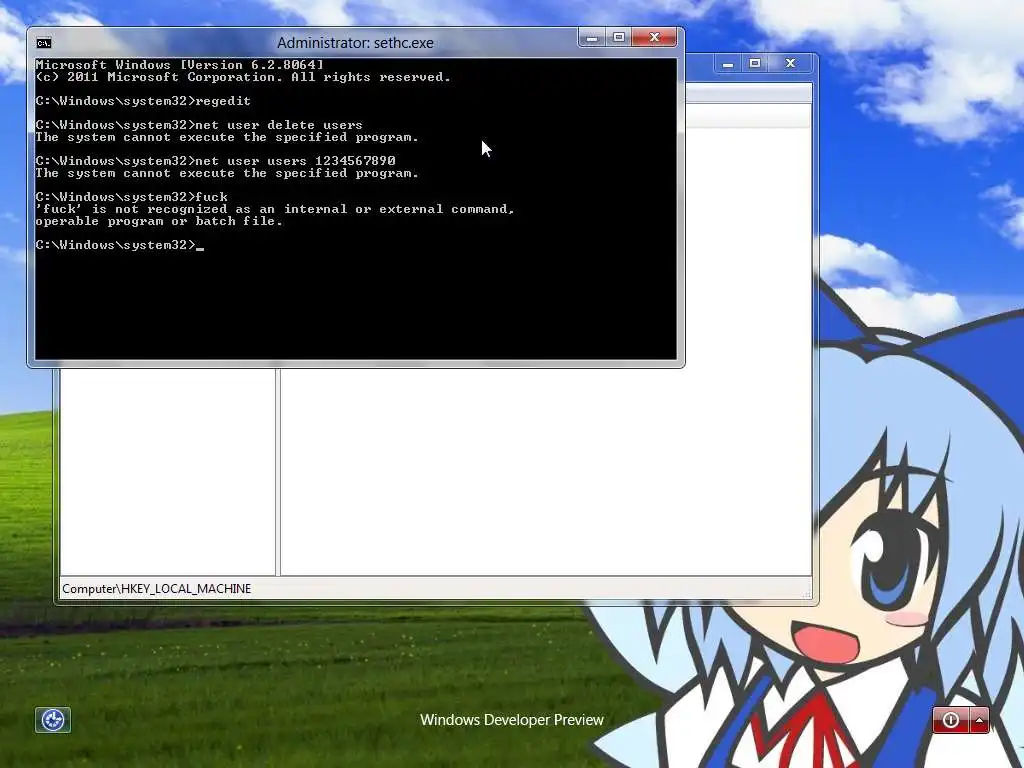Image resolution: width=1024 pixels, height=768 pixels.
Task: Click the Registry Editor resize grip corner
Action: pyautogui.click(x=807, y=594)
